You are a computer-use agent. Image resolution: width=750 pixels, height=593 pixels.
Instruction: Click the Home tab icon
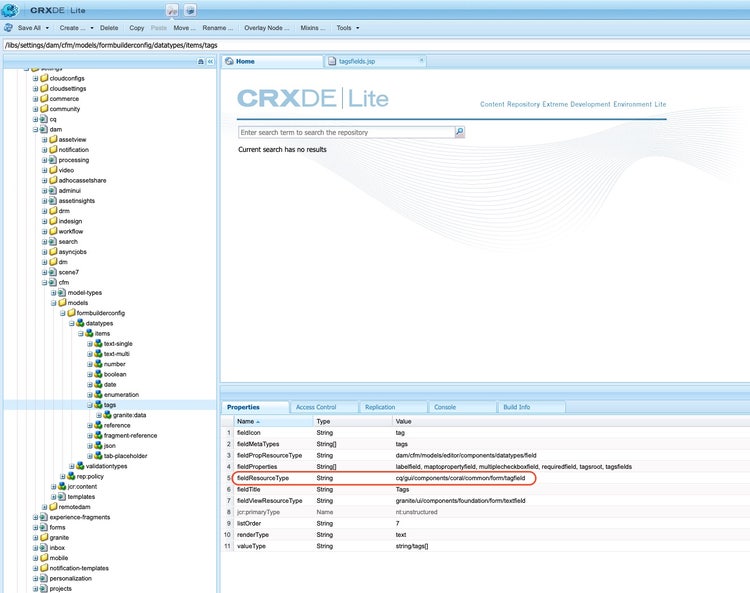pos(230,61)
